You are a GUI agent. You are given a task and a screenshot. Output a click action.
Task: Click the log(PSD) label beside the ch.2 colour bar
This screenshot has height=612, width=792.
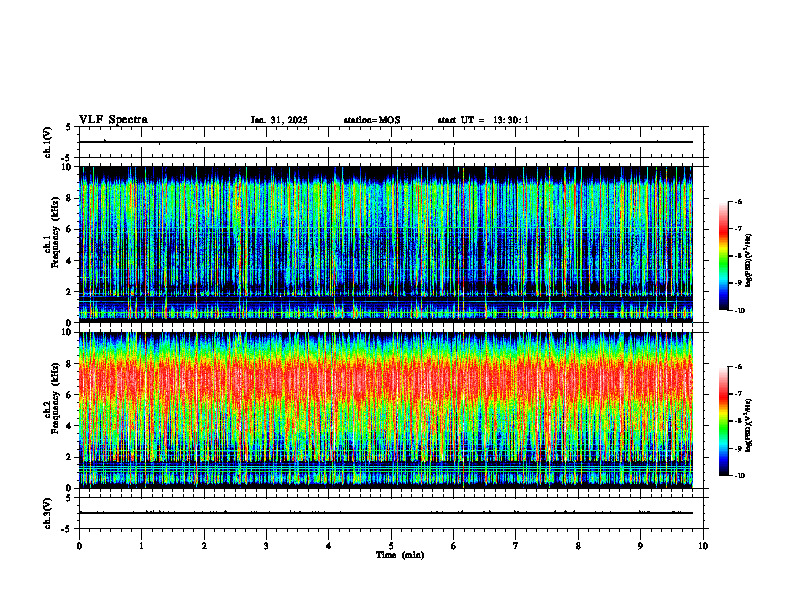(748, 425)
